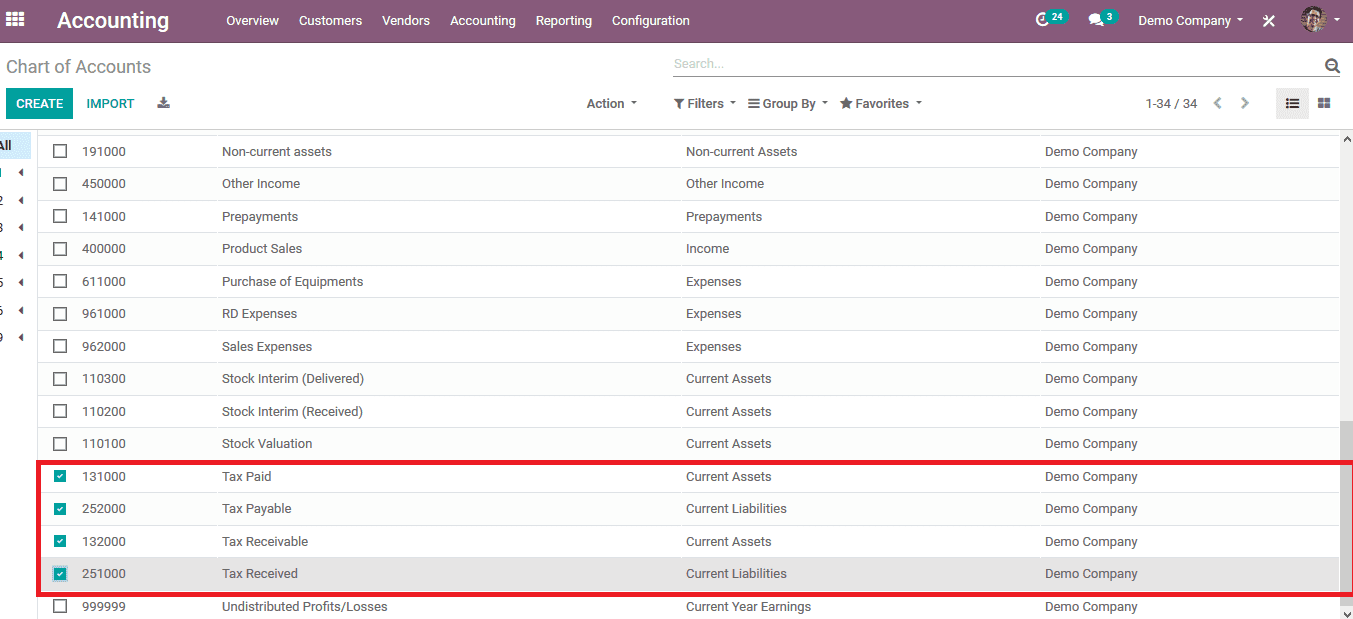Open the Filters dropdown
Viewport: 1353px width, 619px height.
704,103
